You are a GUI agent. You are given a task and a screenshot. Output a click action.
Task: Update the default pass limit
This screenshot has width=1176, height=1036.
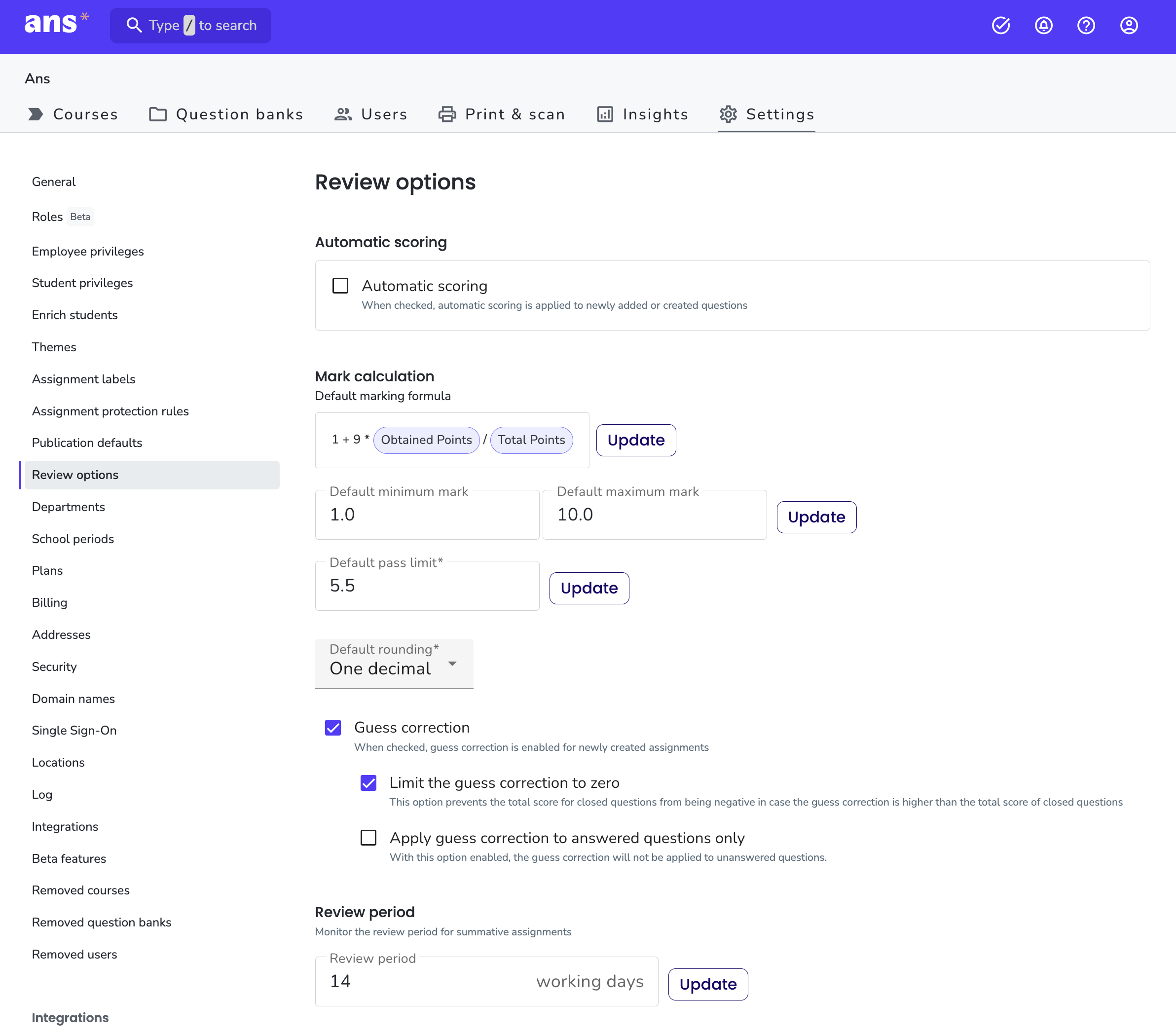coord(589,588)
